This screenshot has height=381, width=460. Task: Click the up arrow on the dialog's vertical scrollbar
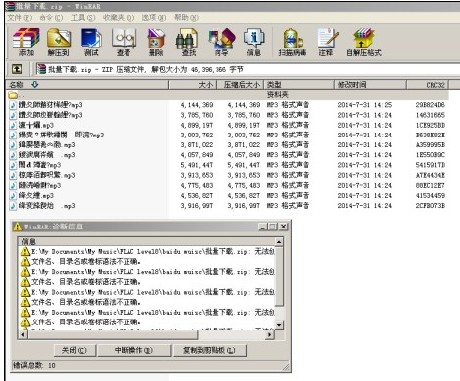pos(279,241)
